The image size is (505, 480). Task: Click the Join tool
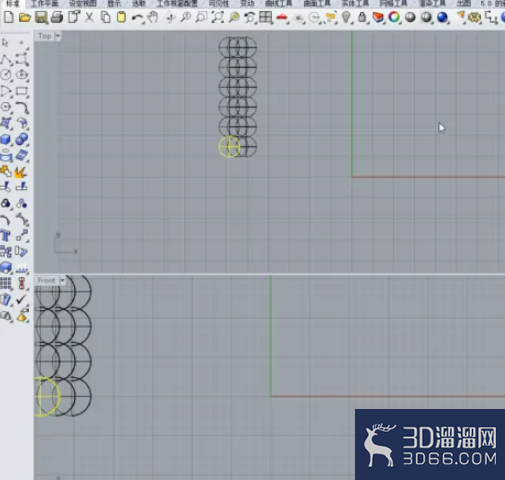[x=6, y=171]
